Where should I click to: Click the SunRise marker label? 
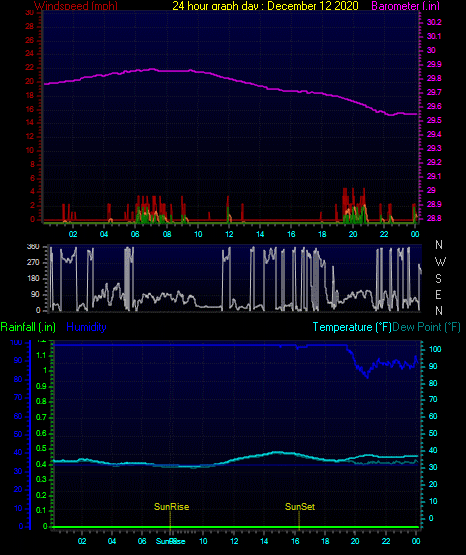(171, 507)
